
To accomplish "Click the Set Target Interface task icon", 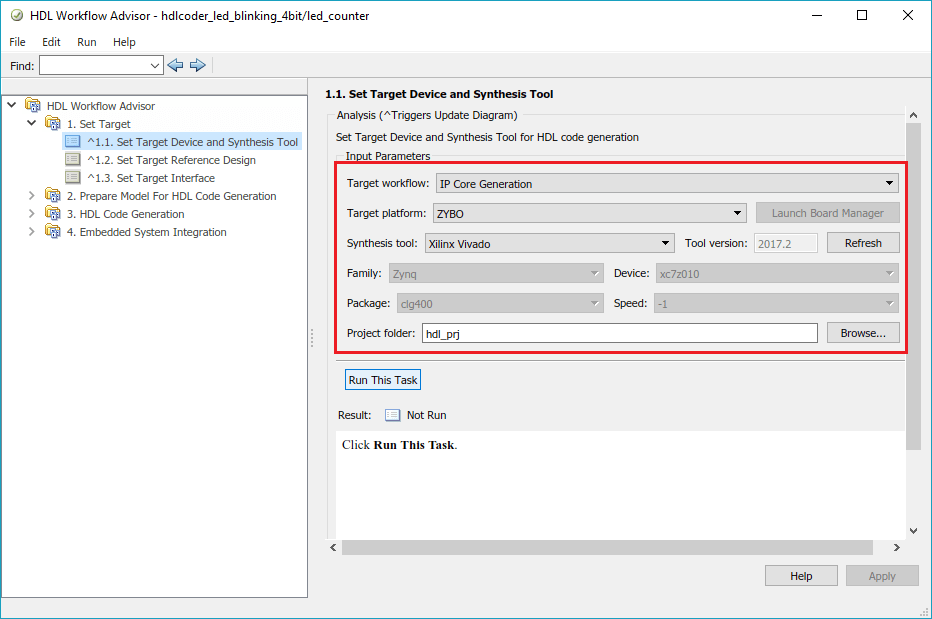I will tap(72, 178).
